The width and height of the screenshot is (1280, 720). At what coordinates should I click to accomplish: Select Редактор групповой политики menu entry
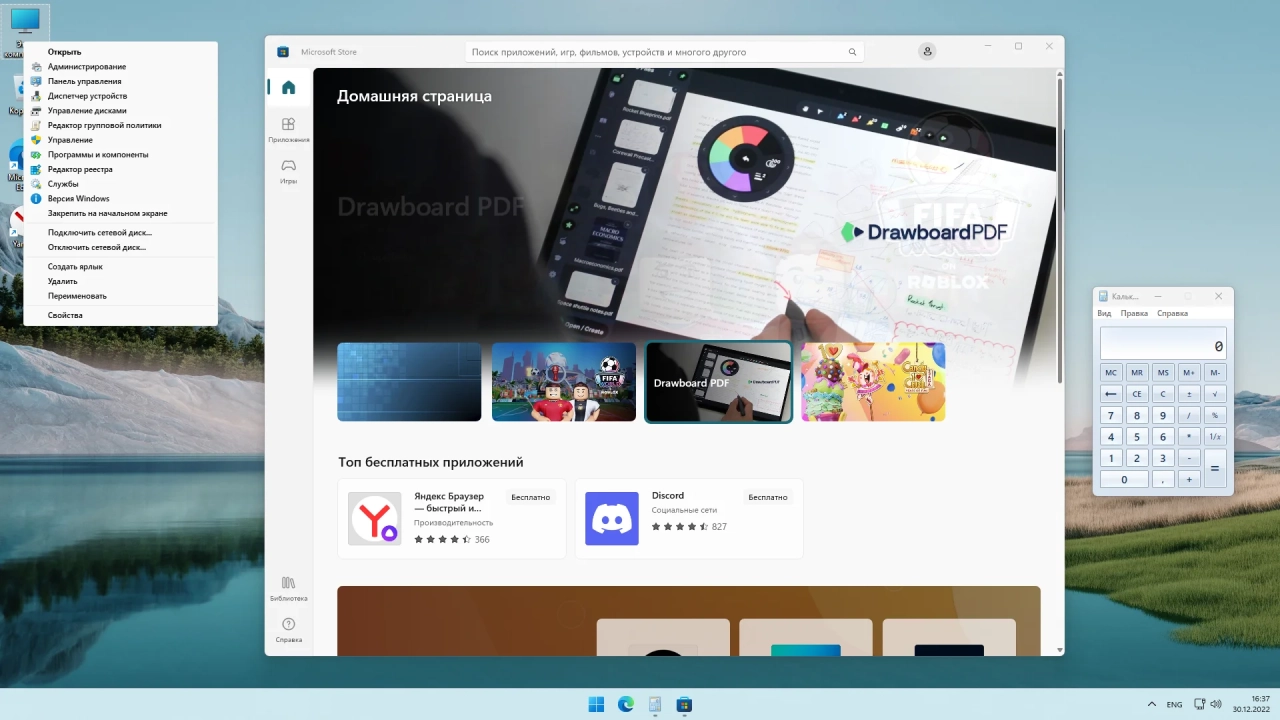coord(120,125)
